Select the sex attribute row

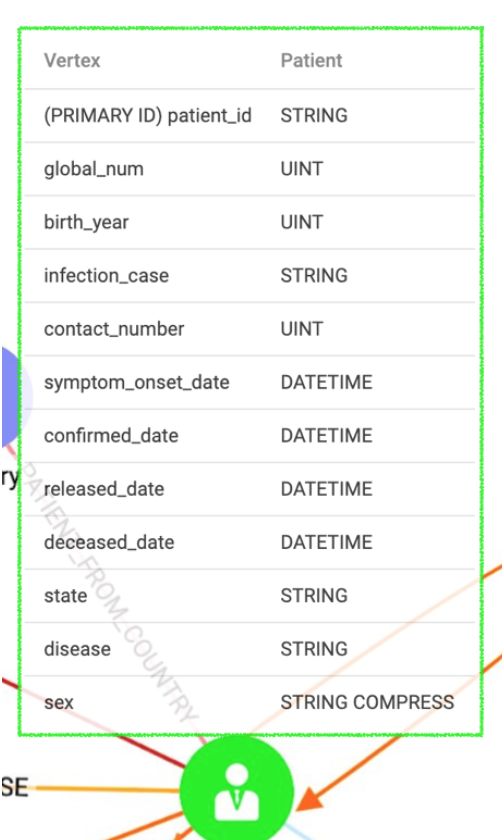point(250,702)
